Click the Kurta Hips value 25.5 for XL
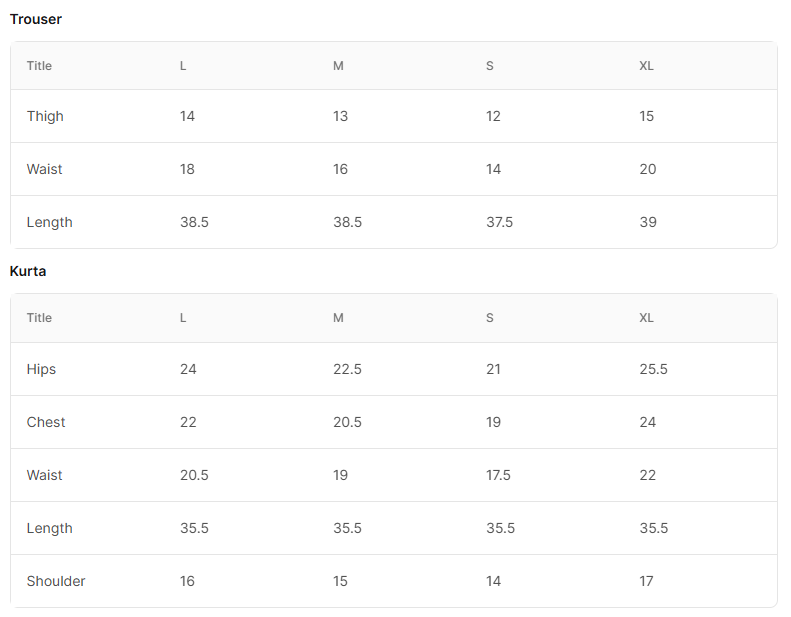This screenshot has width=791, height=617. point(653,369)
